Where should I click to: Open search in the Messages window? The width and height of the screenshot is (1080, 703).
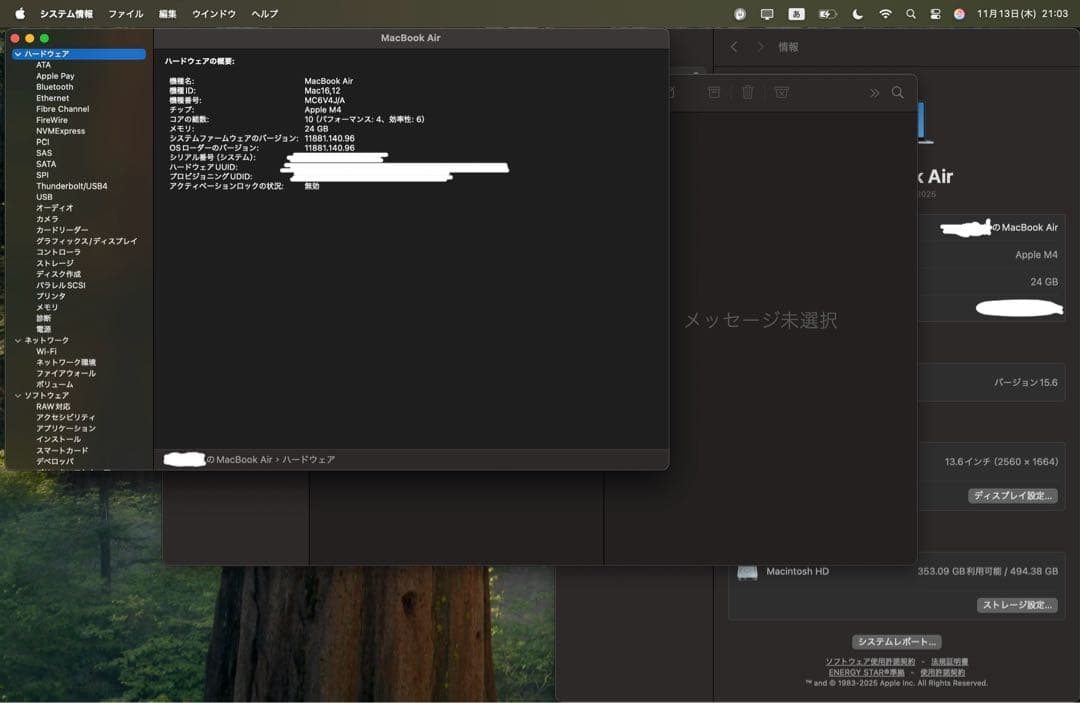tap(898, 92)
